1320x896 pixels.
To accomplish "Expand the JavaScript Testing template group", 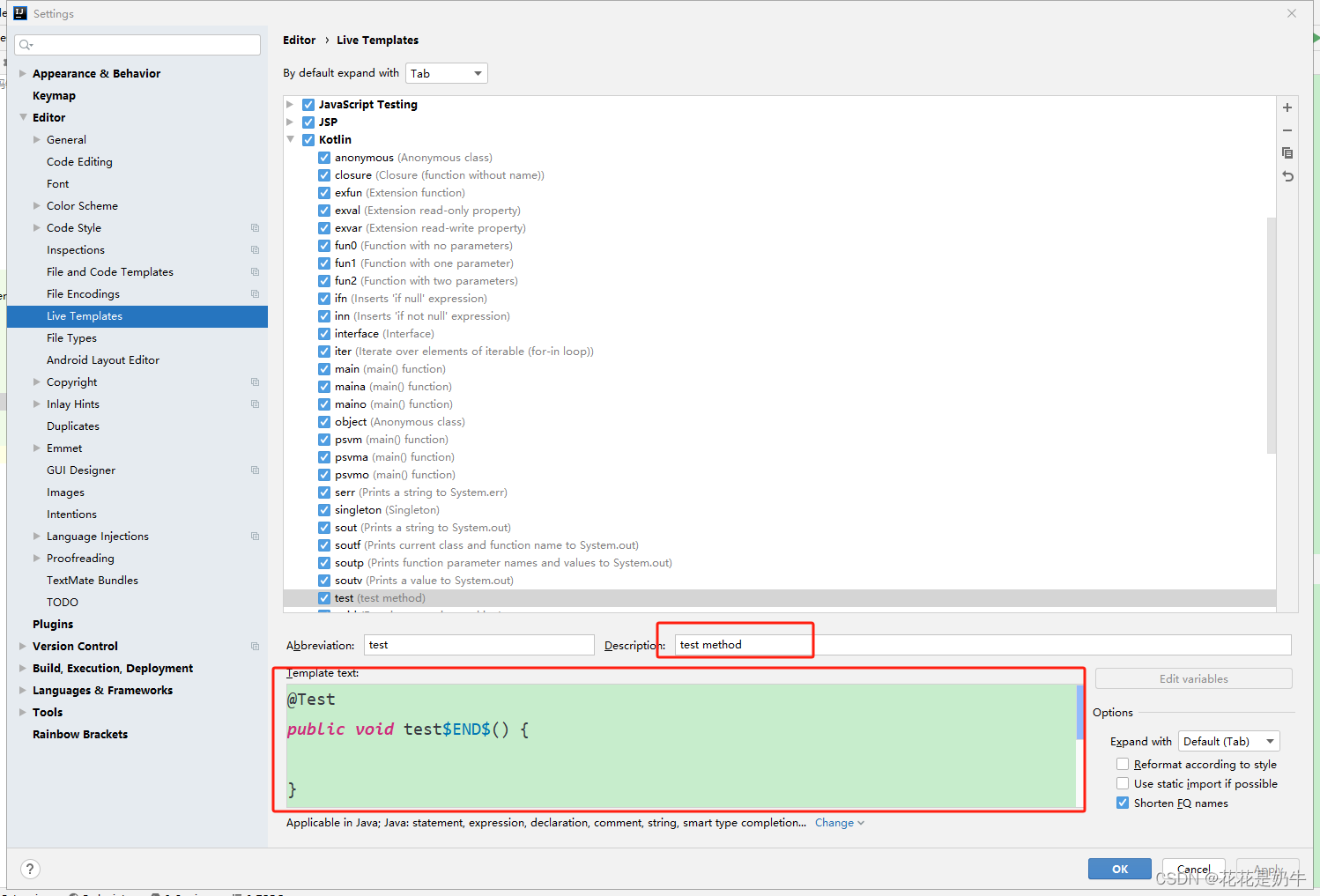I will coord(290,105).
